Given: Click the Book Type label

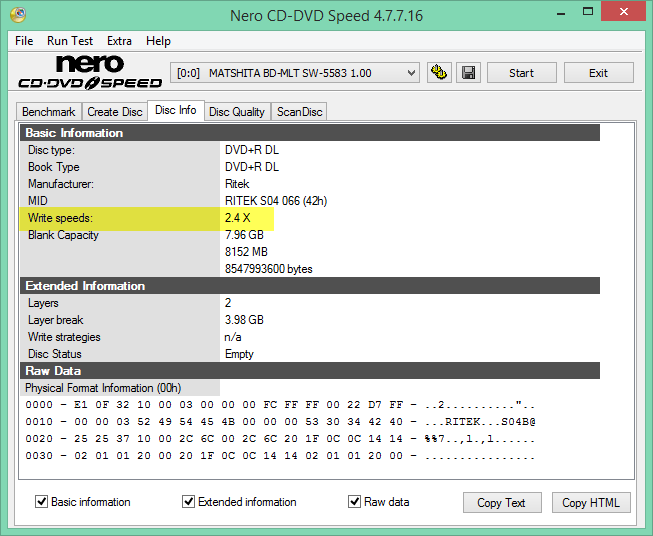Looking at the screenshot, I should click(x=54, y=167).
